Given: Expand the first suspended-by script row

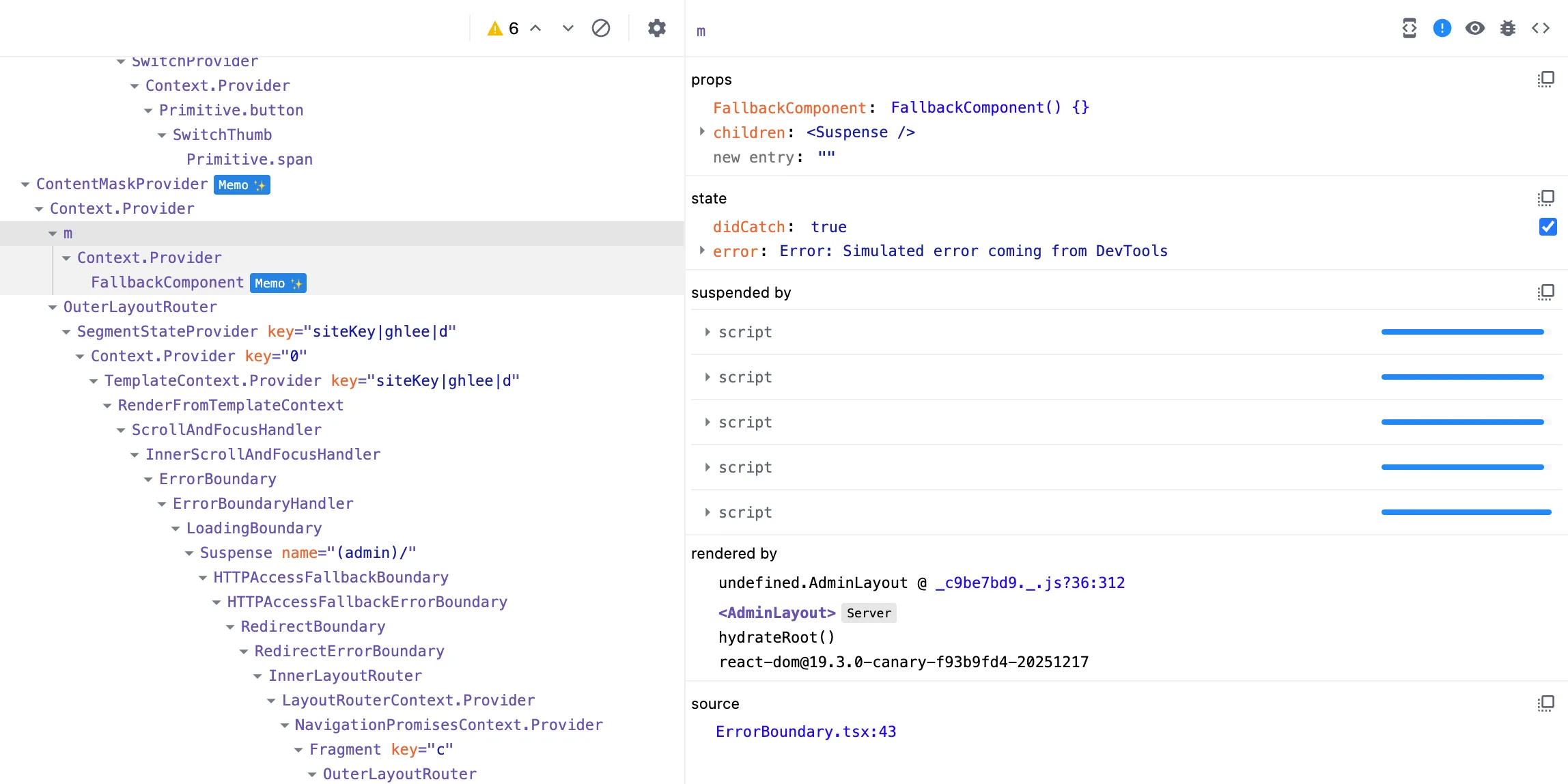Looking at the screenshot, I should click(708, 332).
